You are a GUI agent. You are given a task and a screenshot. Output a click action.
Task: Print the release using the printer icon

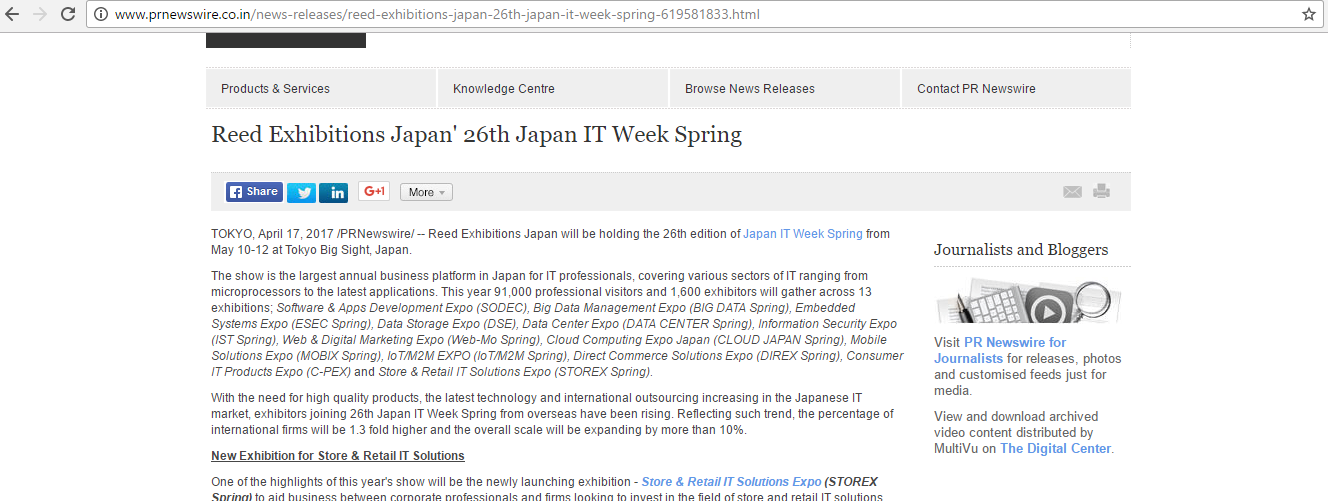1101,191
